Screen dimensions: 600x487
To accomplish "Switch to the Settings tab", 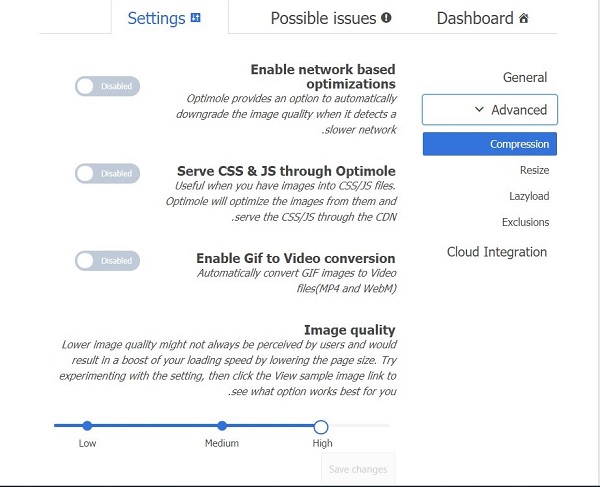I will pos(170,18).
